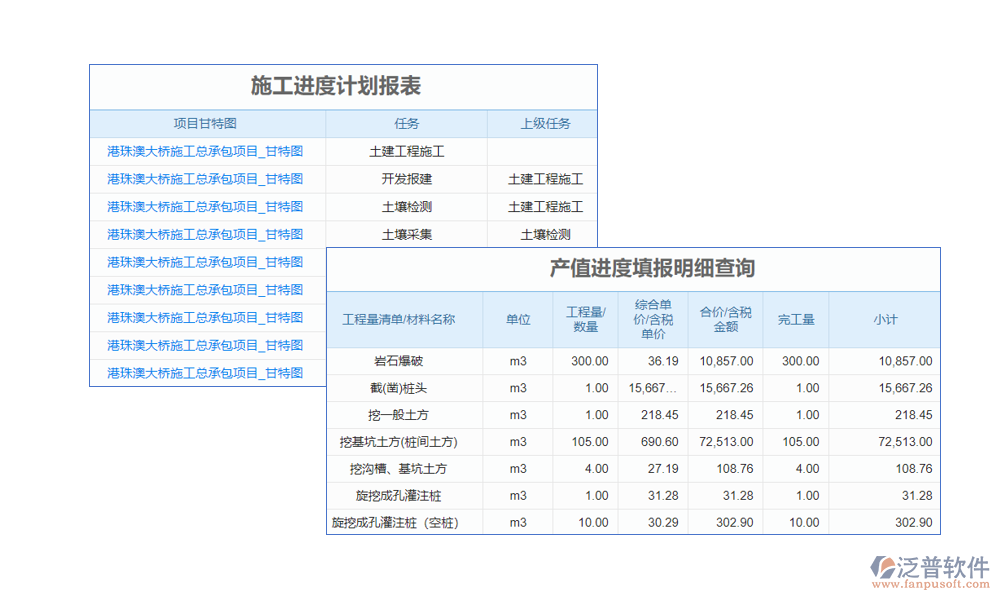Viewport: 1000px width, 600px height.
Task: Open the Gantt link in the 土壤检测 row
Action: (x=205, y=207)
